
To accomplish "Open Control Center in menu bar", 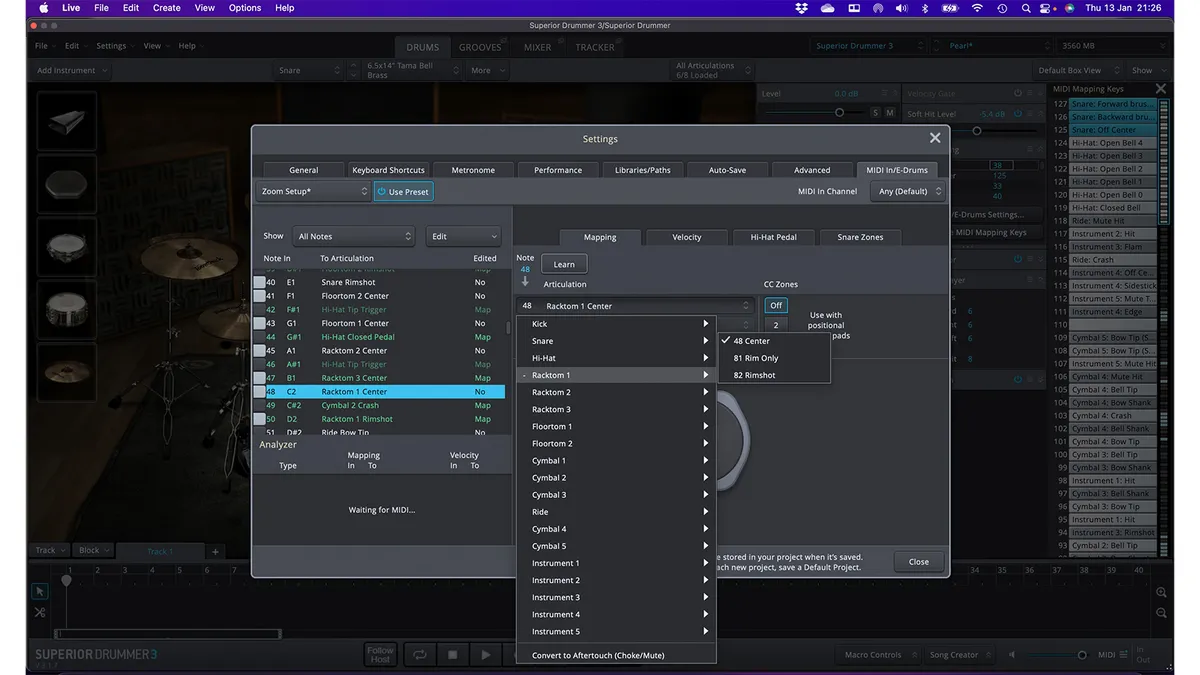I will [1047, 8].
